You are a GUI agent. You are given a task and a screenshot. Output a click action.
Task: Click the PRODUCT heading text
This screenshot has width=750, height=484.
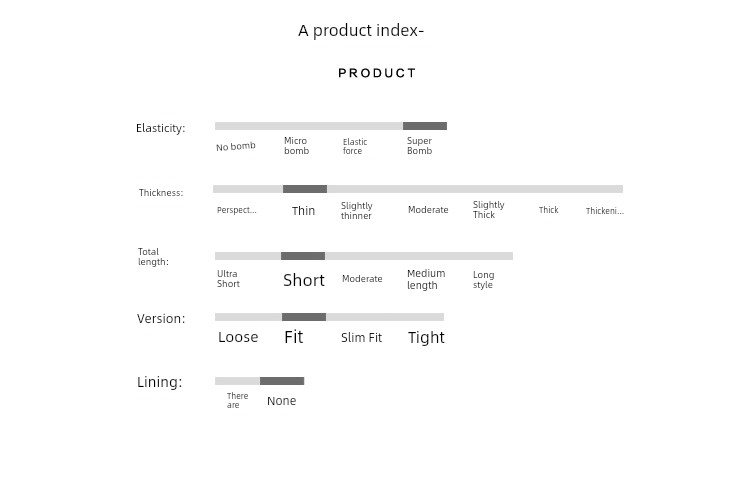point(377,73)
